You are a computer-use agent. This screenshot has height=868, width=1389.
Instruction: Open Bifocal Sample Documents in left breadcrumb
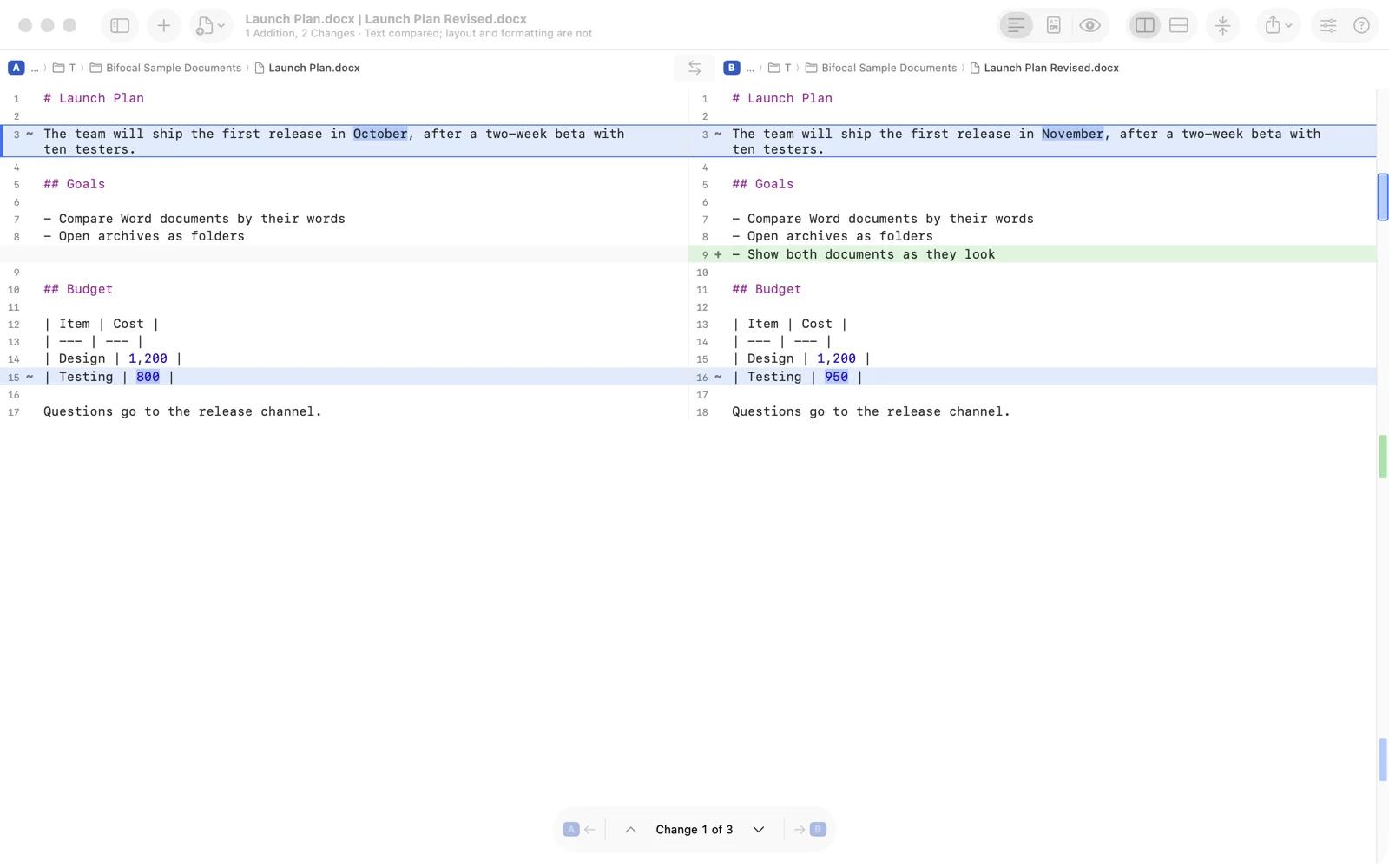click(166, 68)
